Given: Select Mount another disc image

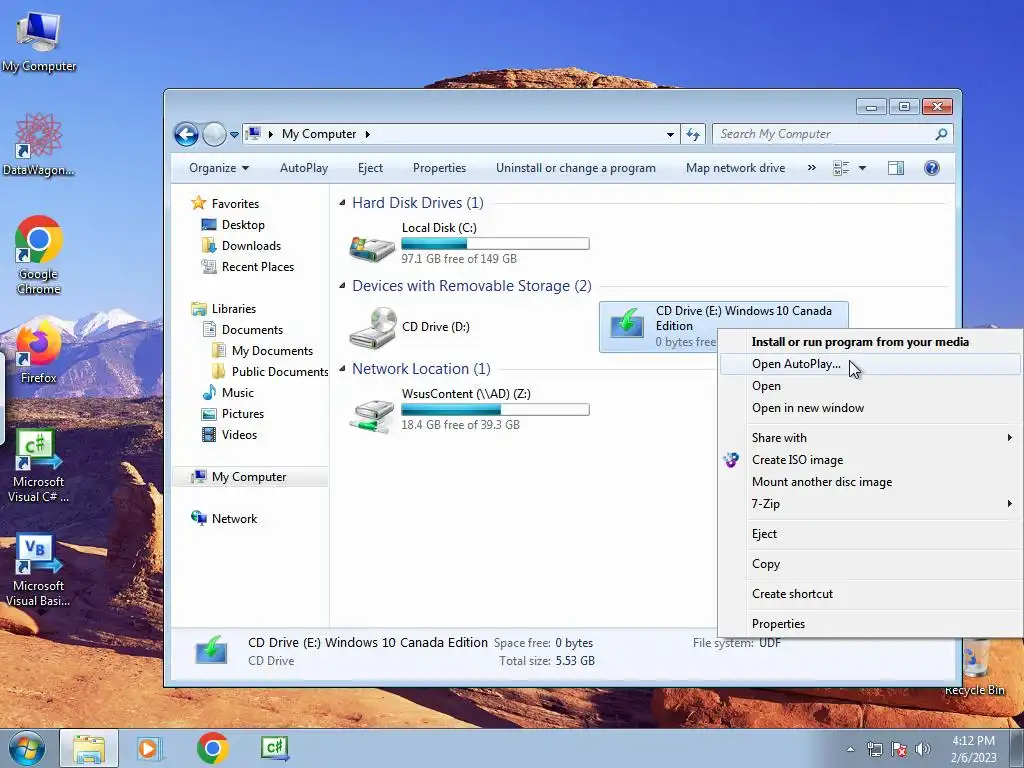Looking at the screenshot, I should coord(871,481).
